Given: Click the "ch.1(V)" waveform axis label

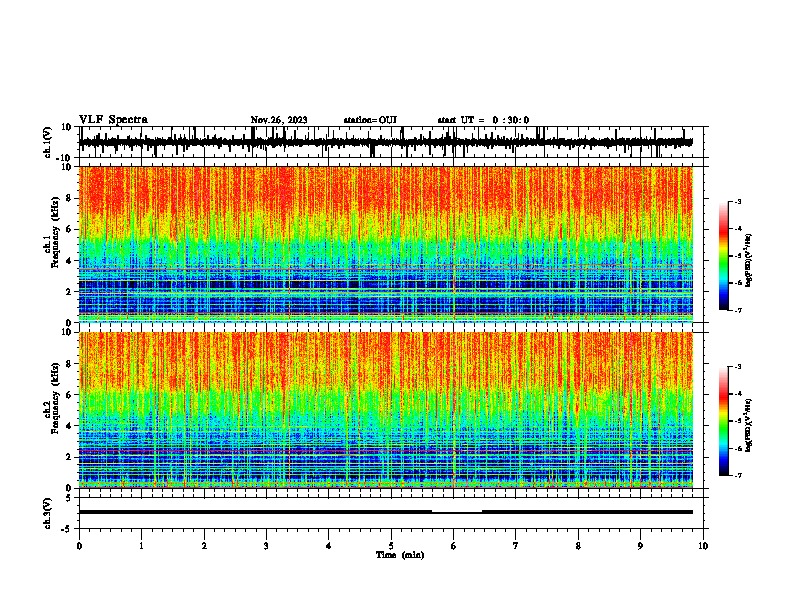Looking at the screenshot, I should [x=48, y=142].
